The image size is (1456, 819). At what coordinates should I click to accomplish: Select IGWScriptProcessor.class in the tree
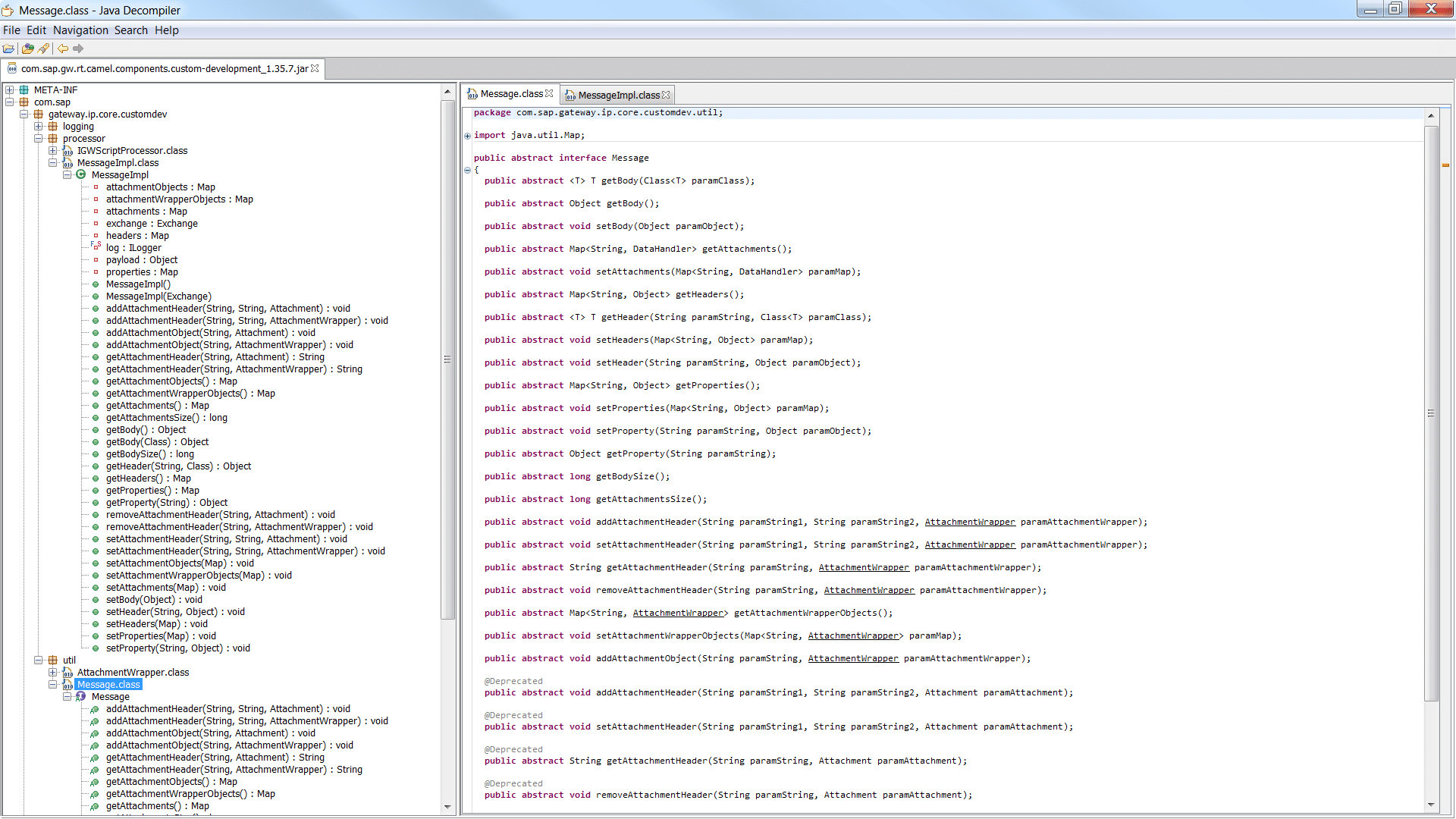tap(132, 151)
